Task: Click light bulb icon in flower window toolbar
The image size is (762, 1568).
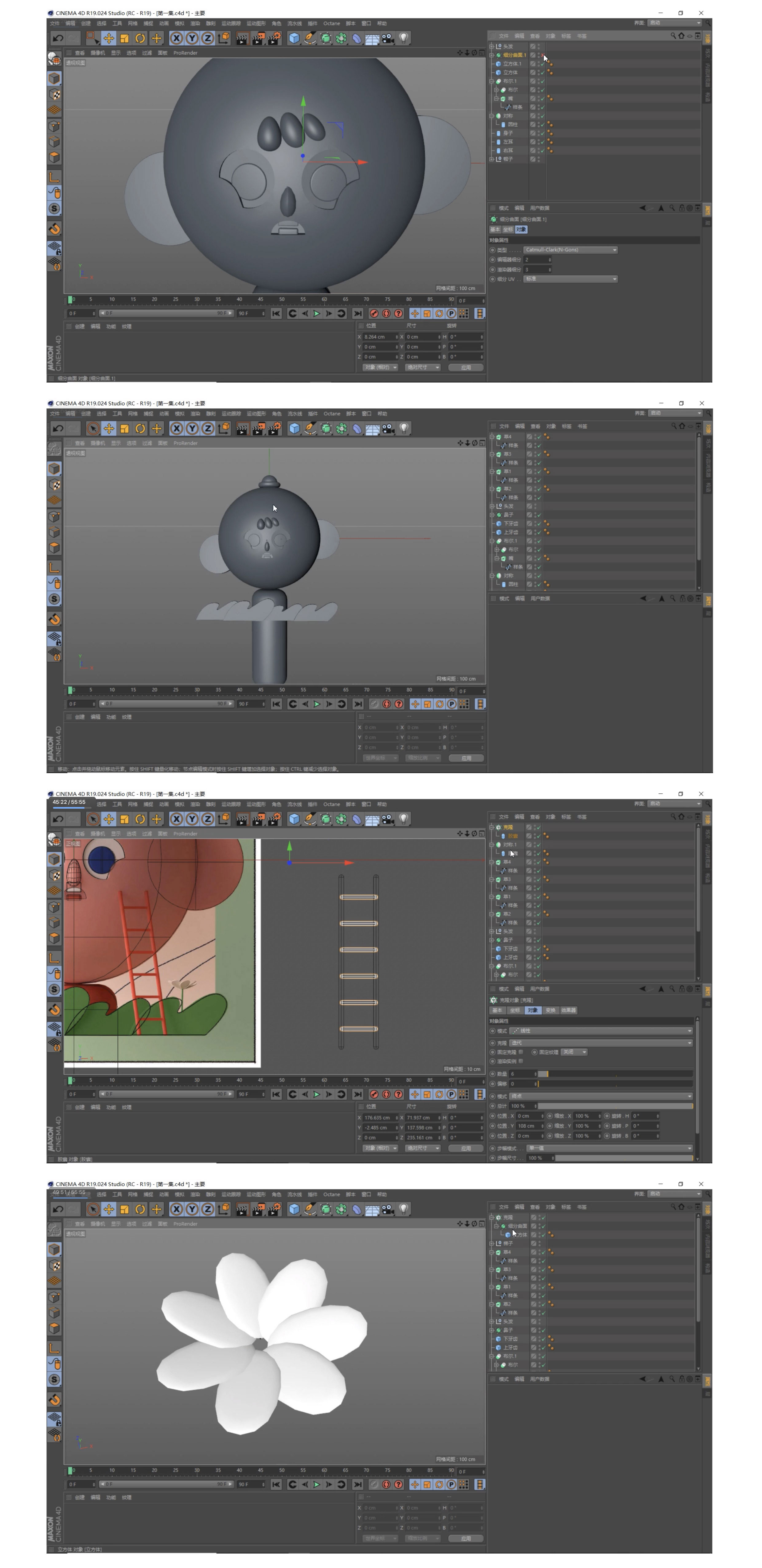Action: 403,1209
